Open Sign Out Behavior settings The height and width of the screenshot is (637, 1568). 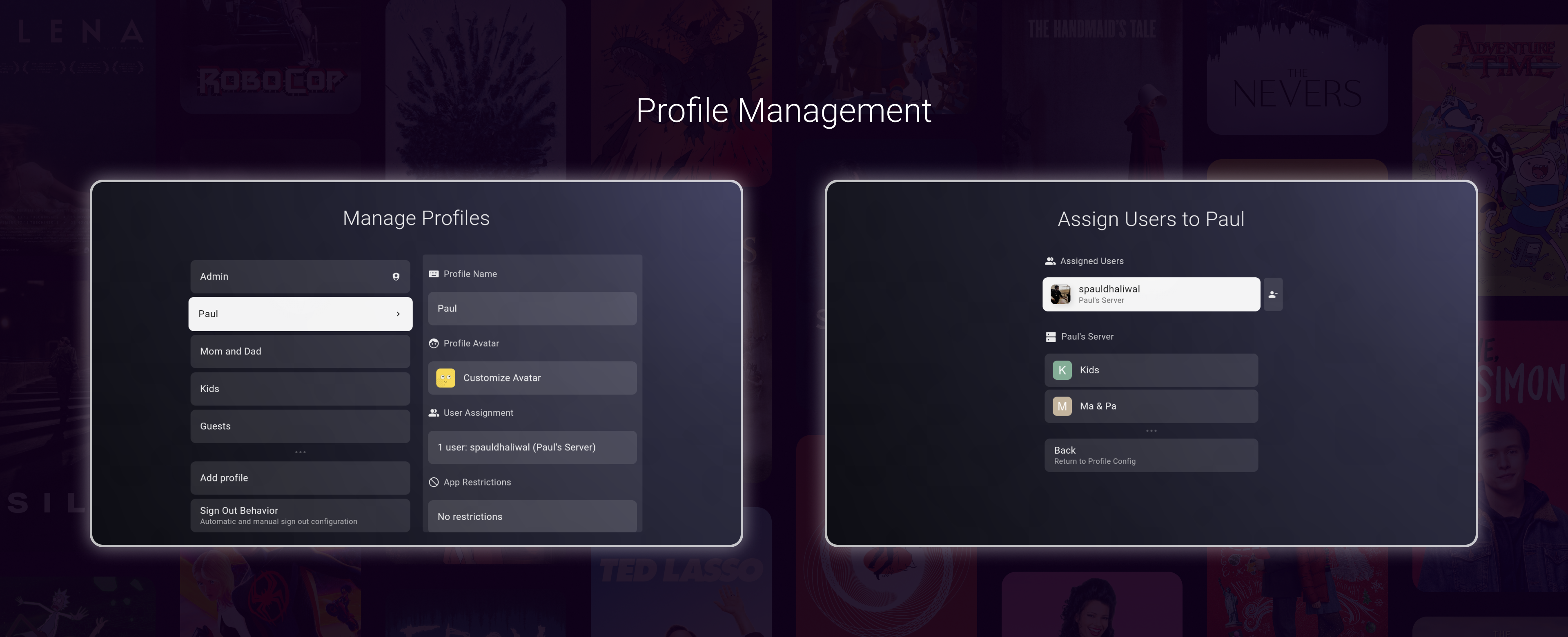300,515
